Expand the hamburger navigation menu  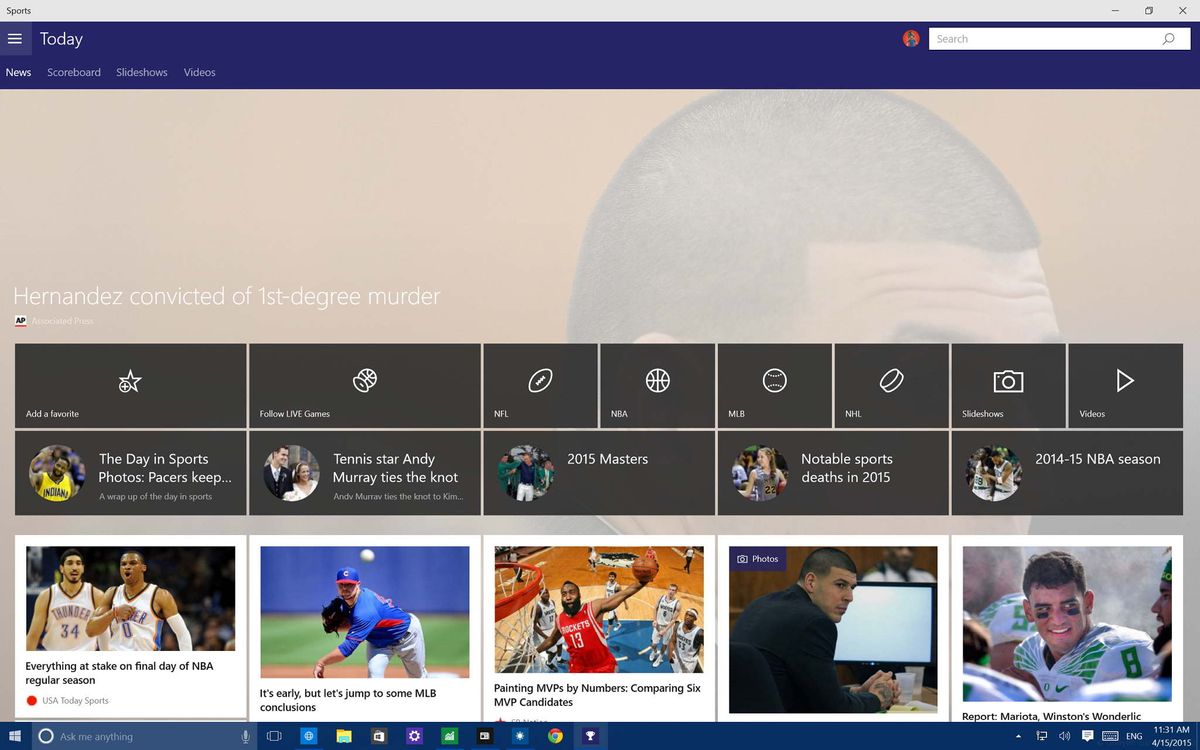16,38
